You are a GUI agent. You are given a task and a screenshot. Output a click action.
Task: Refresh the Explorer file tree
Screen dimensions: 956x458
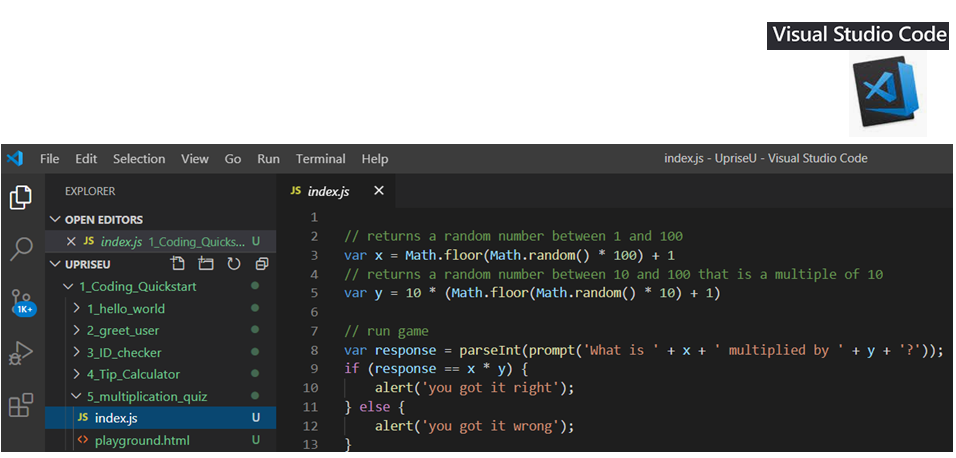[234, 264]
